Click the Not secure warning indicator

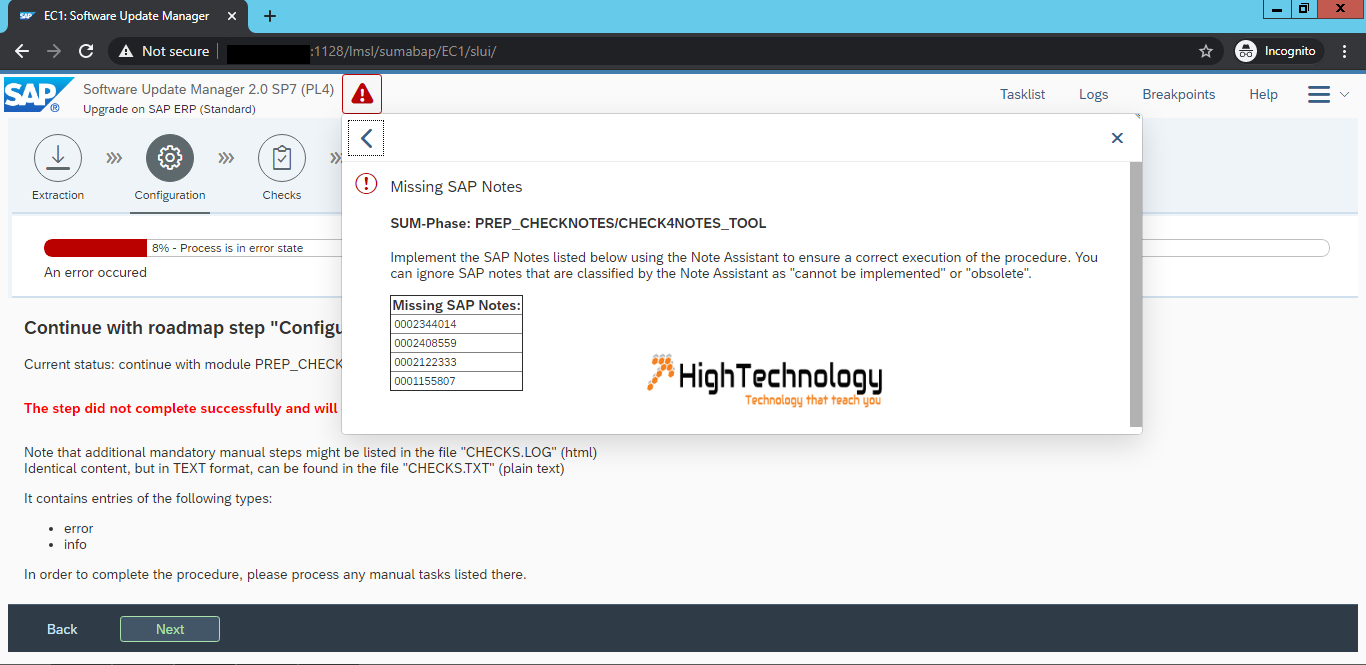(164, 51)
